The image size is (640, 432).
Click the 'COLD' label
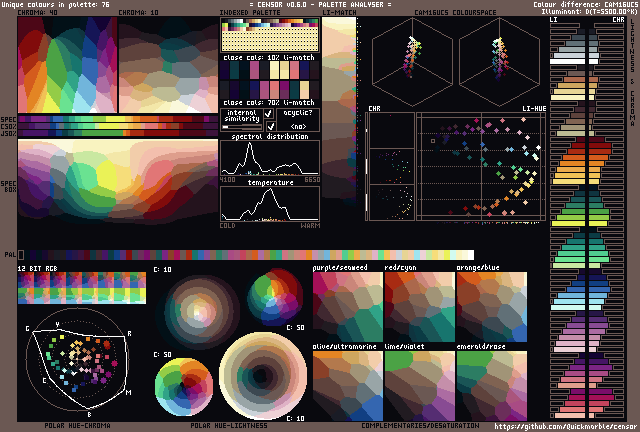pos(227,225)
